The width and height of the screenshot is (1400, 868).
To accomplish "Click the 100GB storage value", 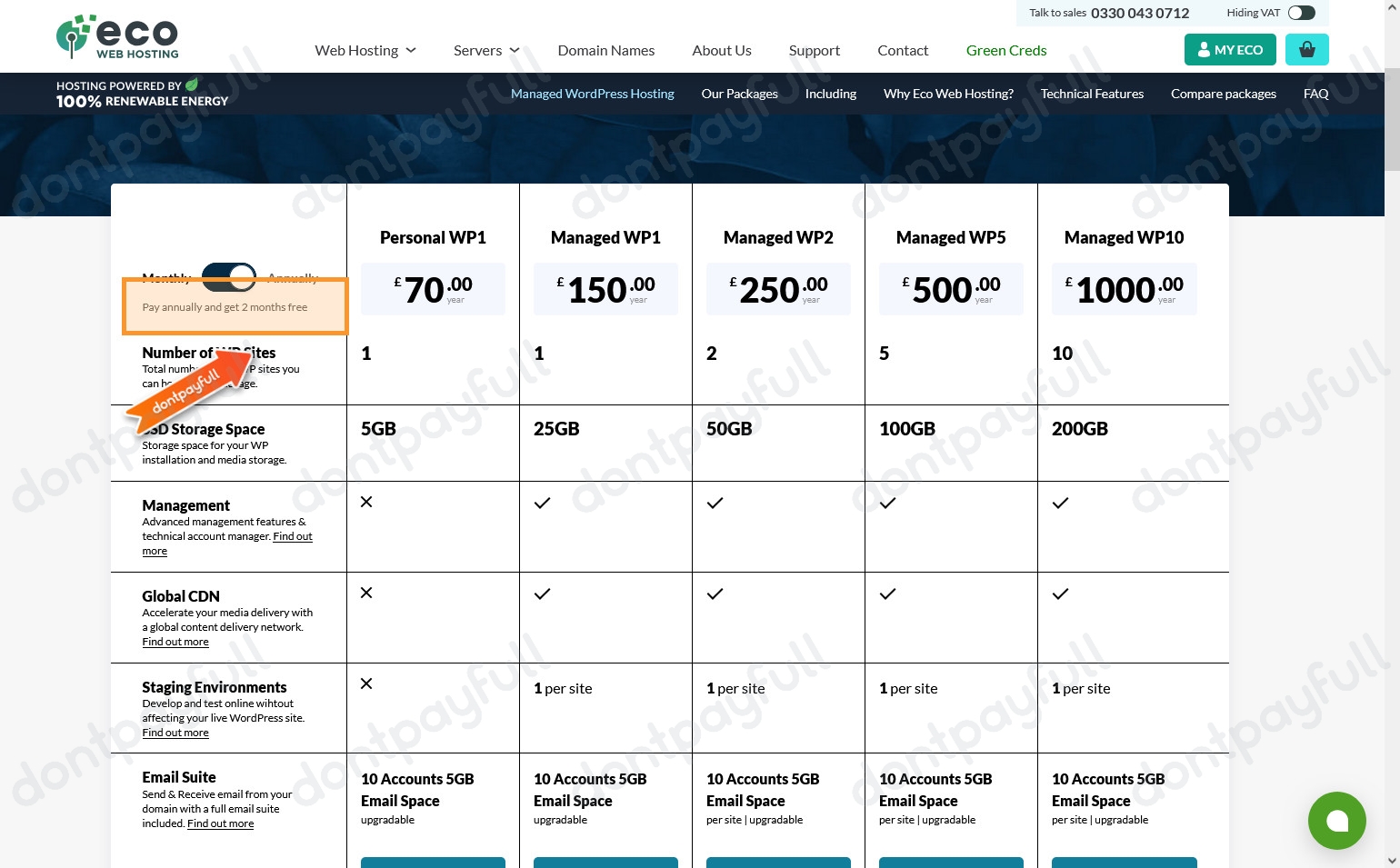I will click(x=907, y=429).
